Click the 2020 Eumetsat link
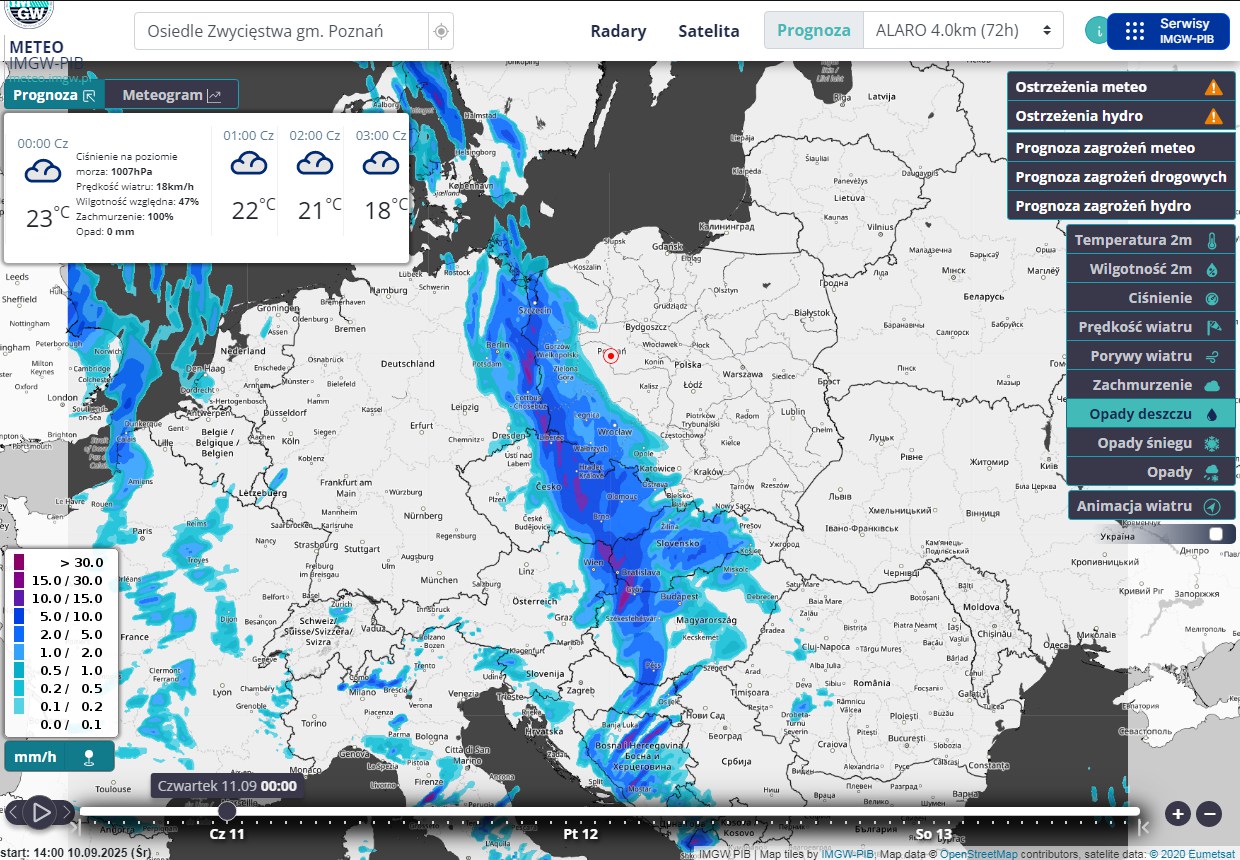 coord(1192,854)
